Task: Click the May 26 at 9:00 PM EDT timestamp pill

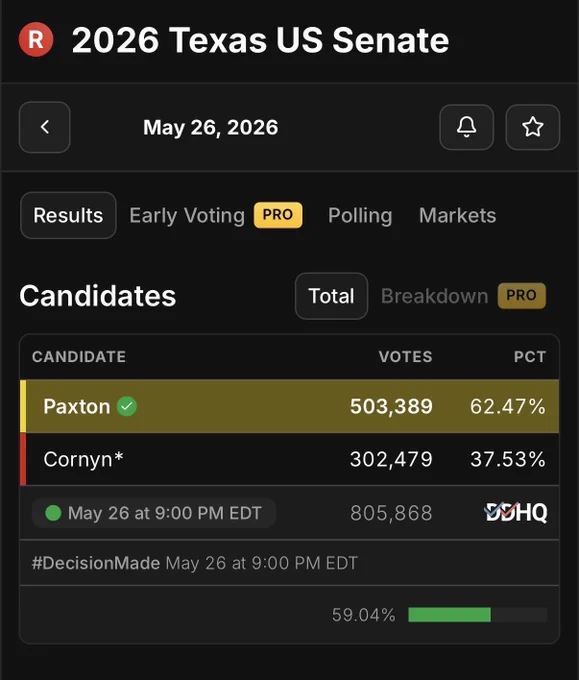Action: [154, 513]
